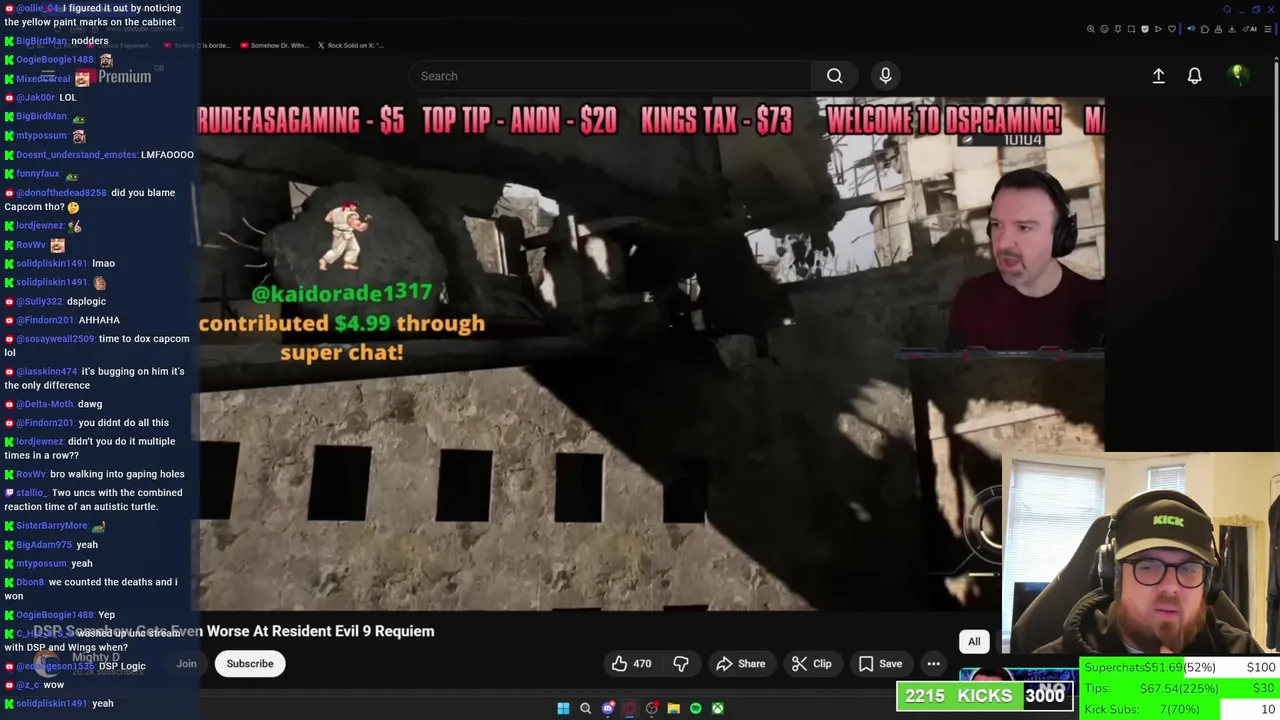Click the browser heart bookmark icon
1280x720 pixels.
1172,29
